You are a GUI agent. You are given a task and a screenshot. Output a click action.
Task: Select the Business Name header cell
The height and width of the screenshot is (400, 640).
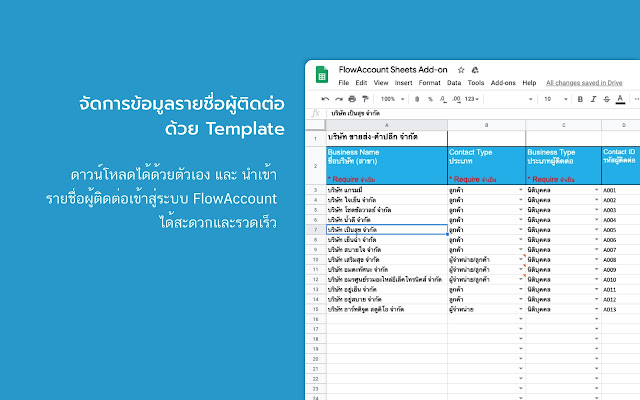387,166
